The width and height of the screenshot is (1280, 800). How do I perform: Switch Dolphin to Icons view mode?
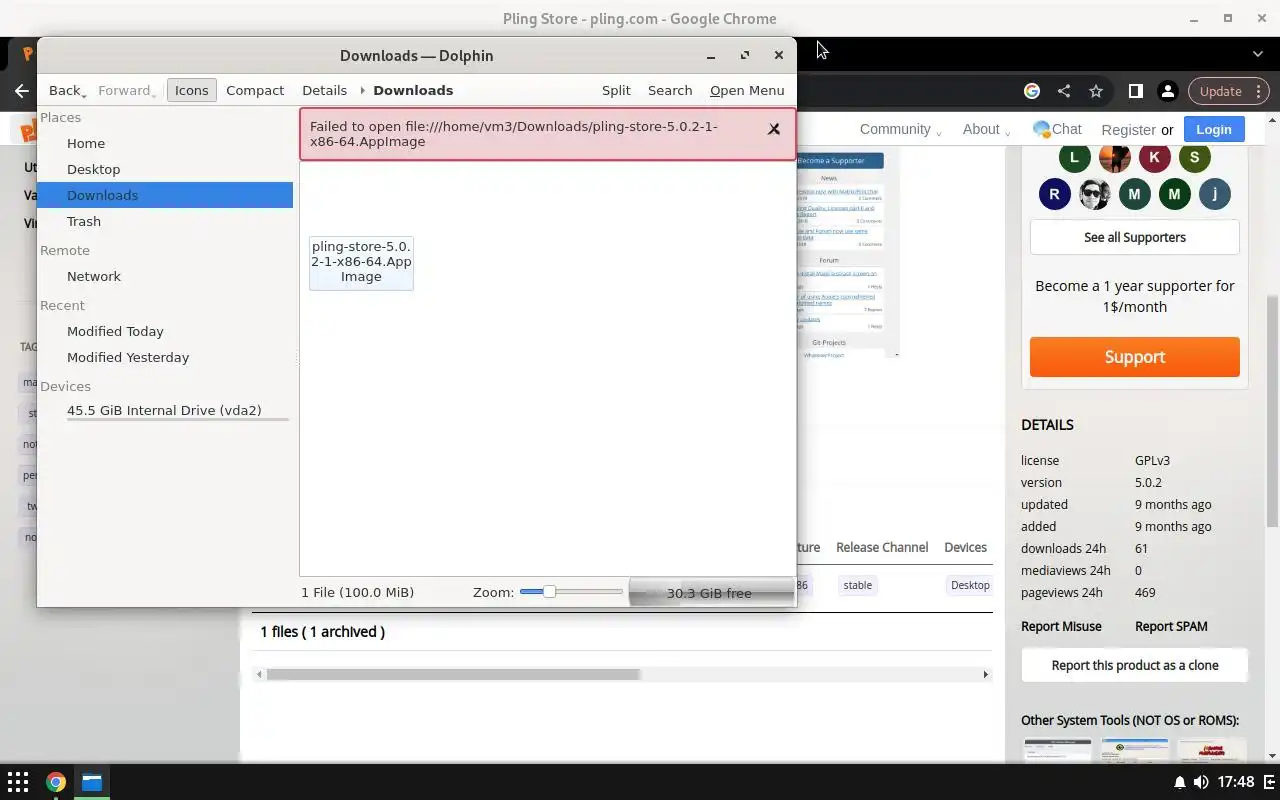pos(191,90)
